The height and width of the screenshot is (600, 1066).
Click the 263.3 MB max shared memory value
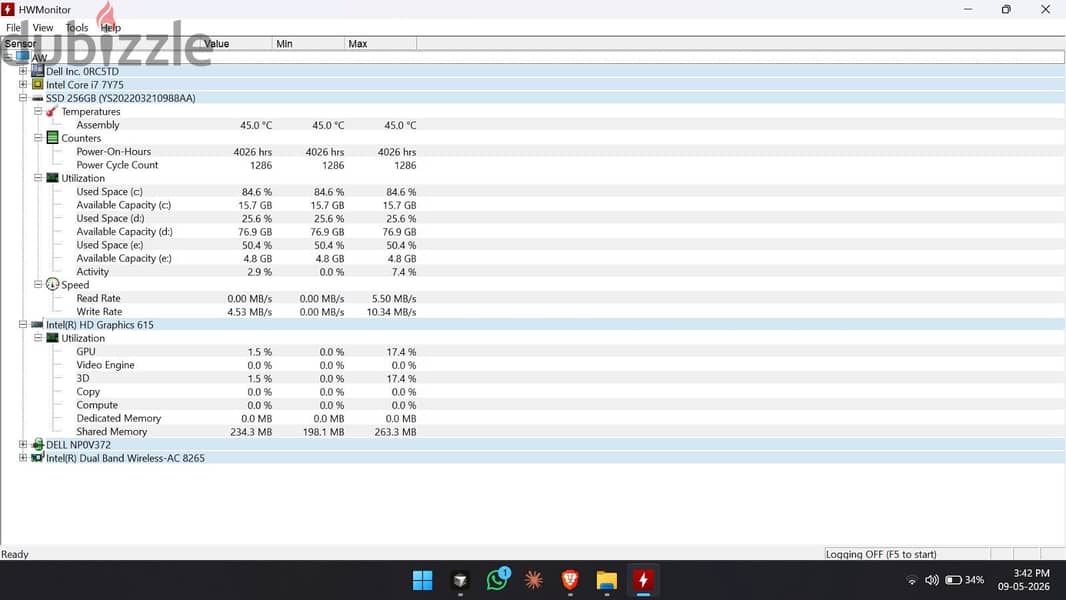click(395, 431)
